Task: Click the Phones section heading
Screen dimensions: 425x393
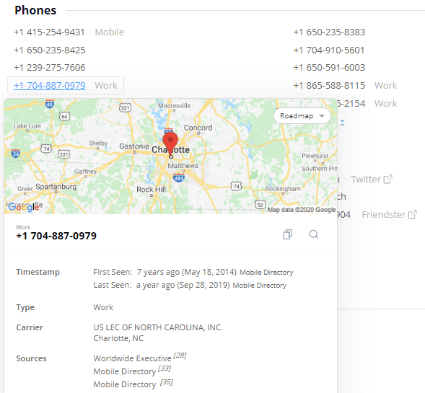Action: [35, 10]
